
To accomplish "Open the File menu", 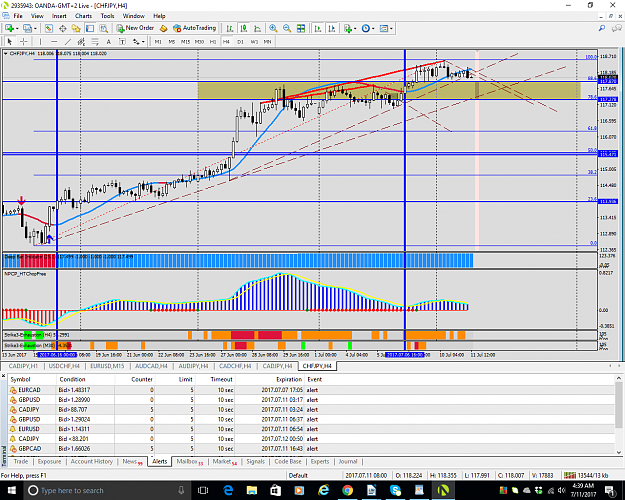I will click(x=18, y=16).
